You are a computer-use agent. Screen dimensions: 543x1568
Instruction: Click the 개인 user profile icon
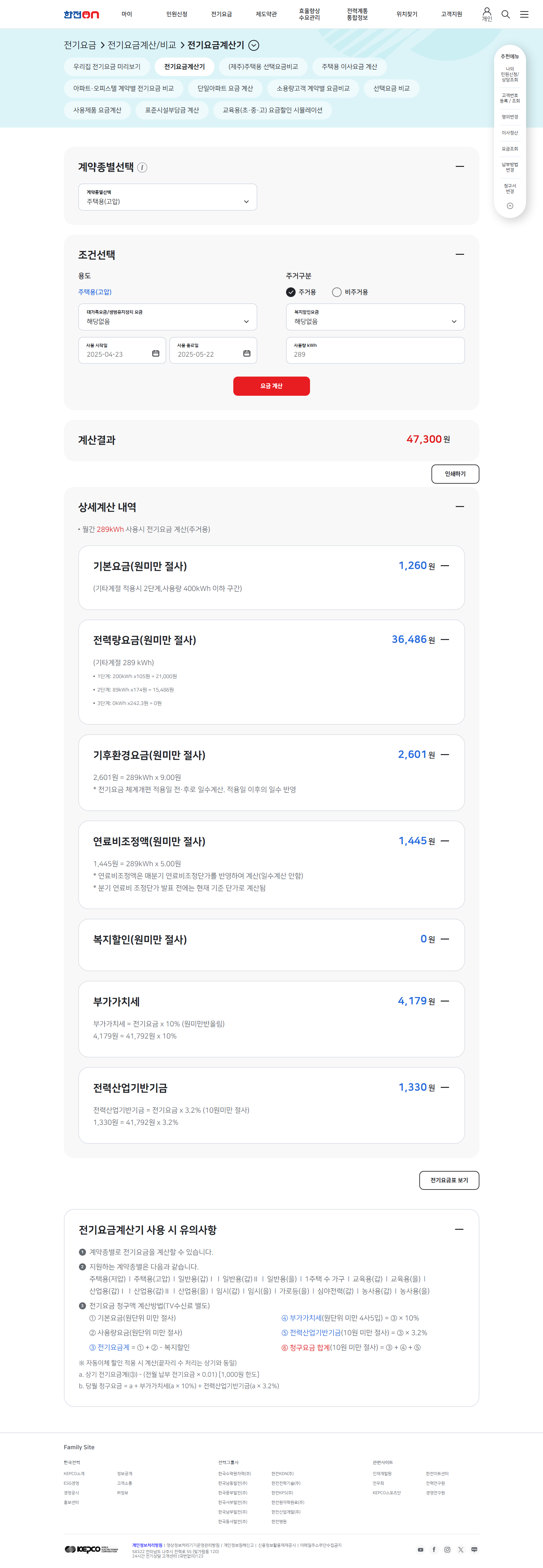(487, 14)
